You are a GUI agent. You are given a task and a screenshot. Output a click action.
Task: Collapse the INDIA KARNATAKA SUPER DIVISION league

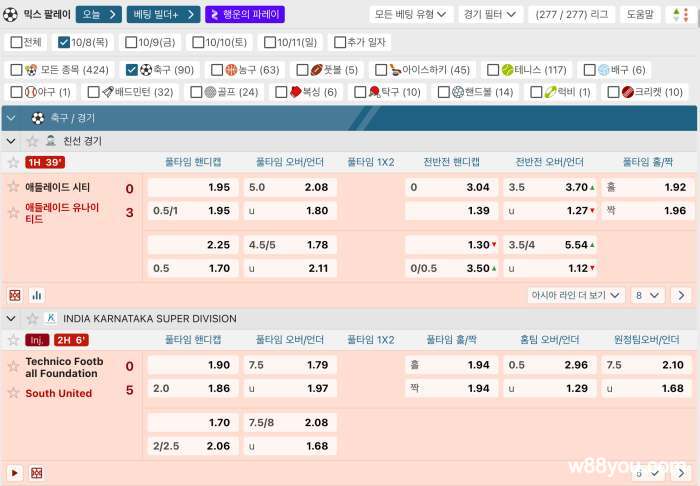click(x=11, y=319)
